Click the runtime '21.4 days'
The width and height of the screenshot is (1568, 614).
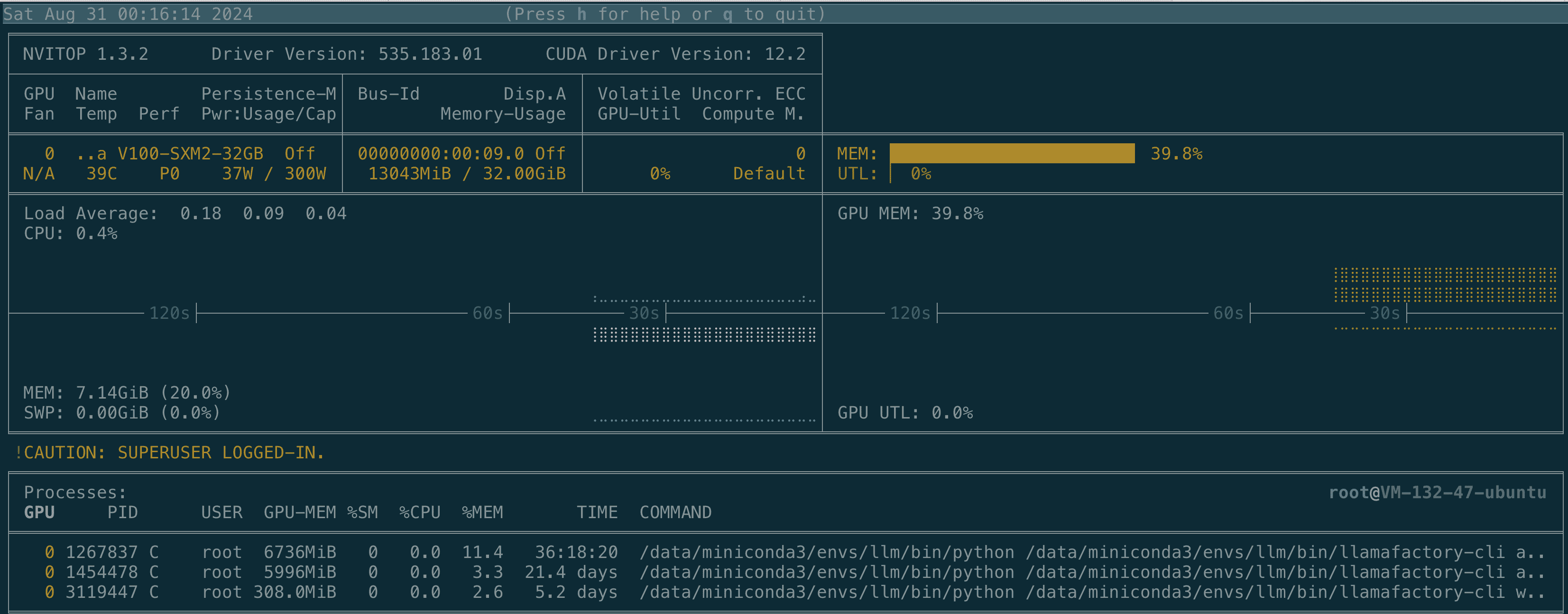click(571, 572)
